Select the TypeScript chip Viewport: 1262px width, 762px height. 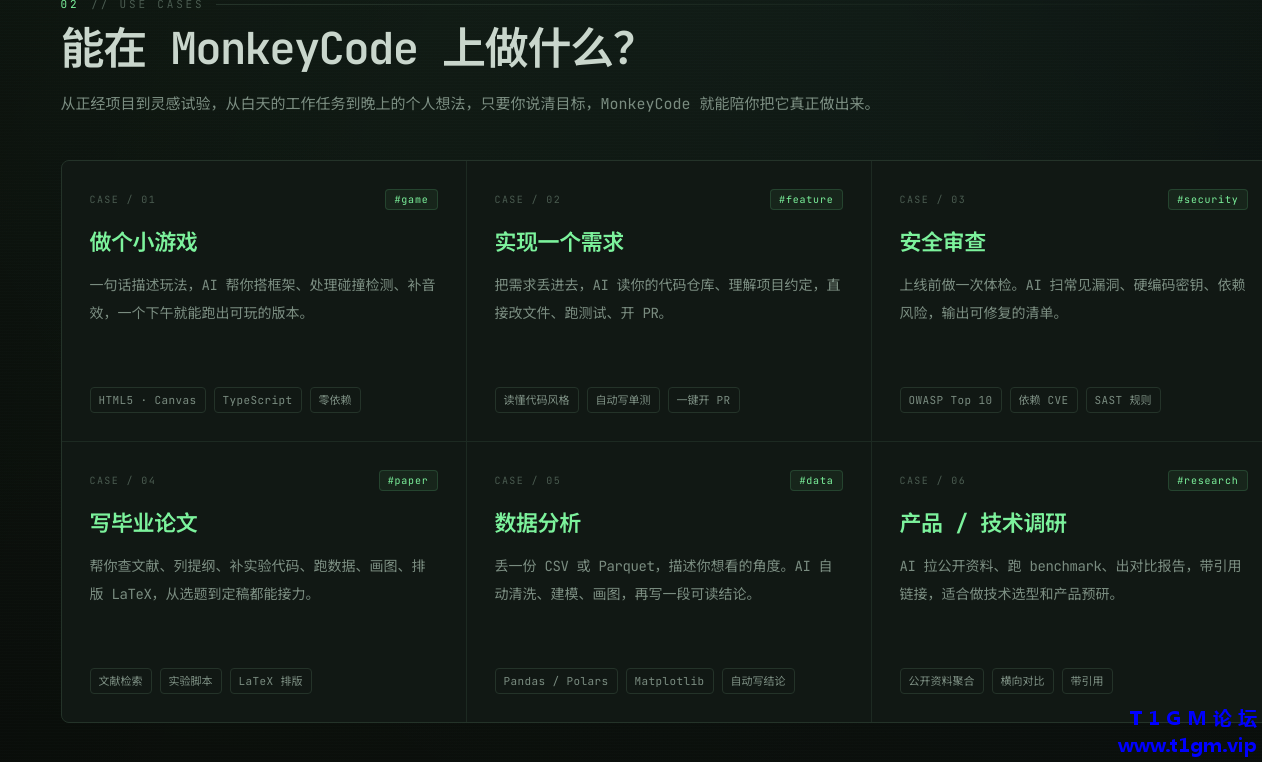pos(258,400)
